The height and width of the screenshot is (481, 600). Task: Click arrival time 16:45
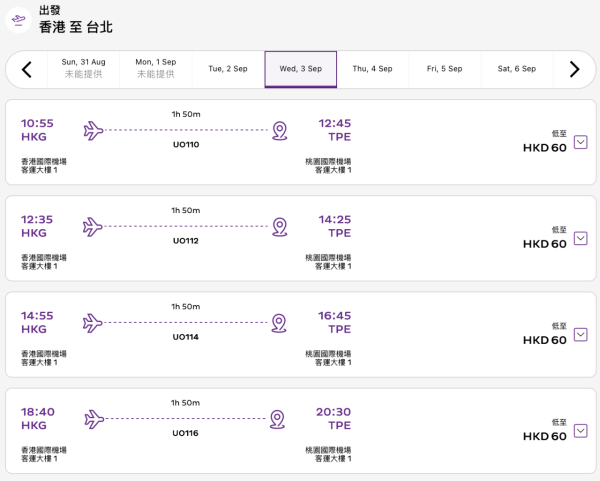point(334,316)
